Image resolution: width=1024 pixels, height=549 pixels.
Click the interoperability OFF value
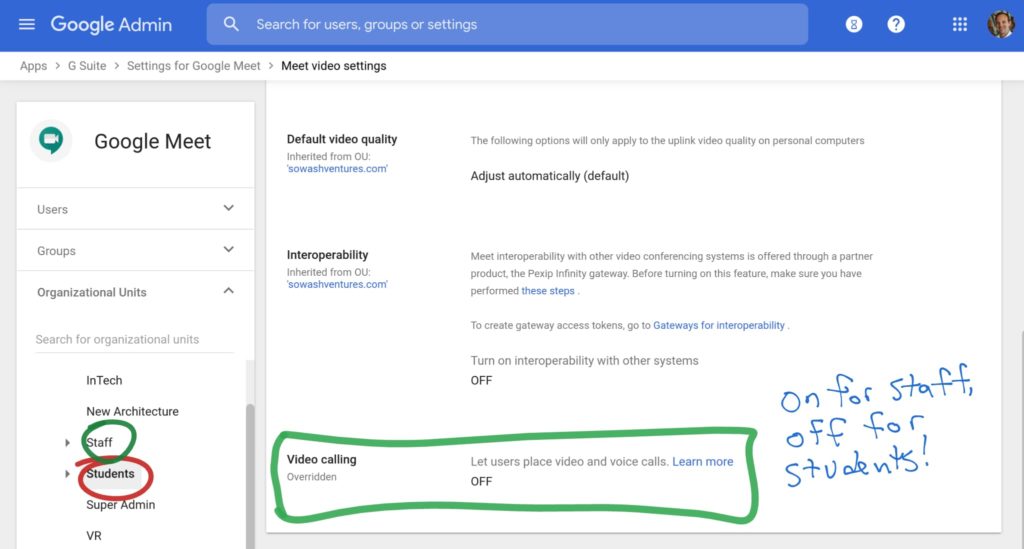[481, 381]
